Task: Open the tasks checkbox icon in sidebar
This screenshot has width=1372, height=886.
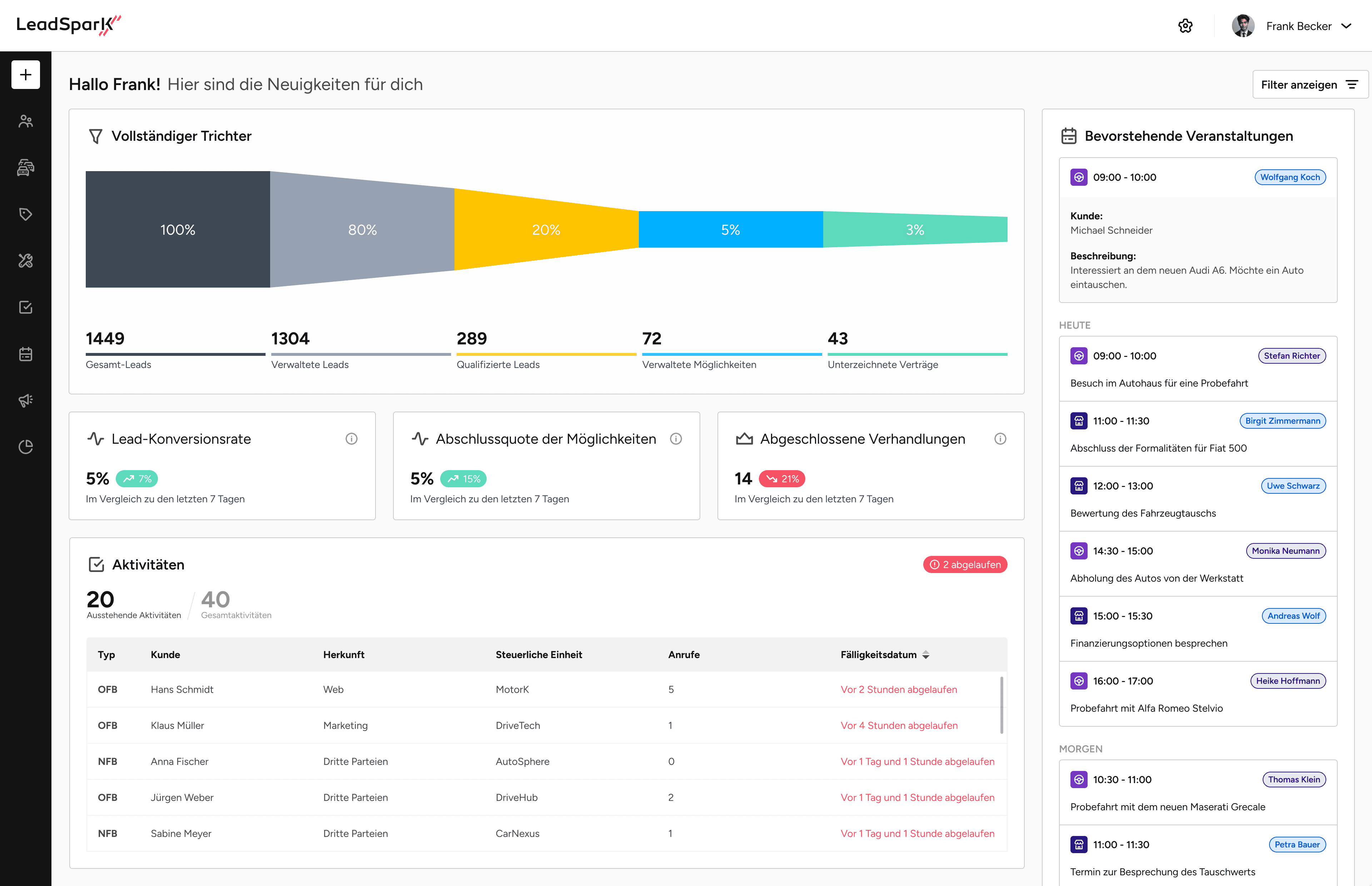Action: coord(25,307)
